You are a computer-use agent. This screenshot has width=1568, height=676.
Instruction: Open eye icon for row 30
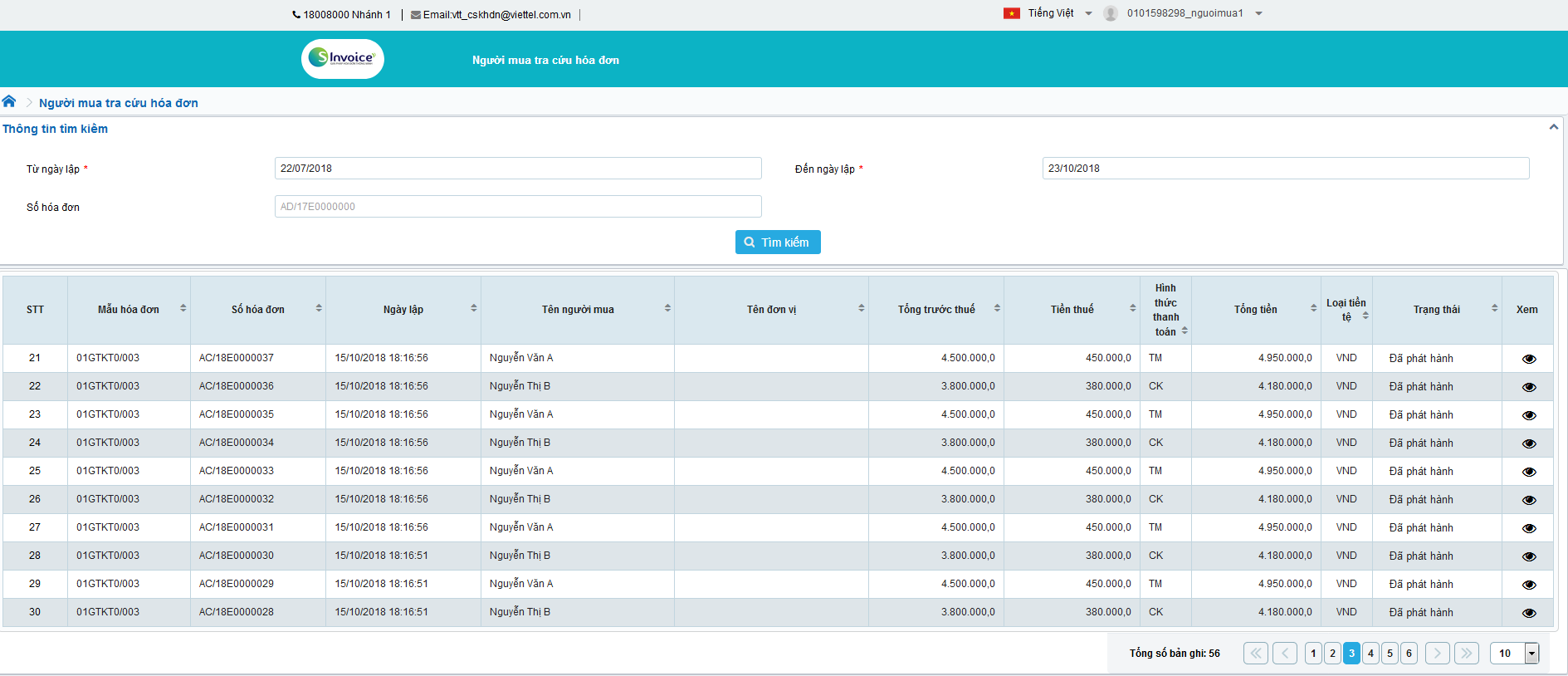[x=1528, y=613]
